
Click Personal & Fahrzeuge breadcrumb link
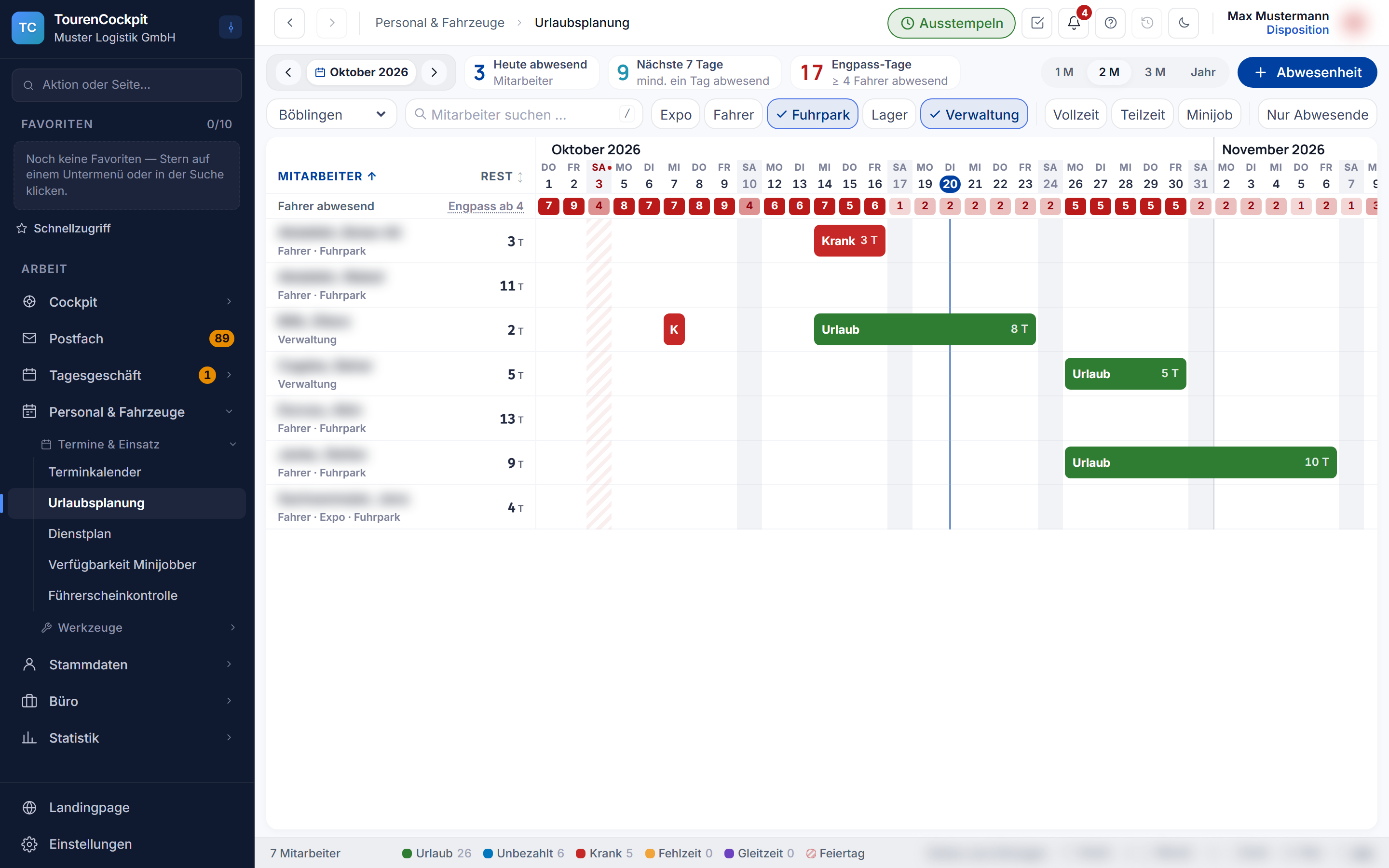(440, 23)
